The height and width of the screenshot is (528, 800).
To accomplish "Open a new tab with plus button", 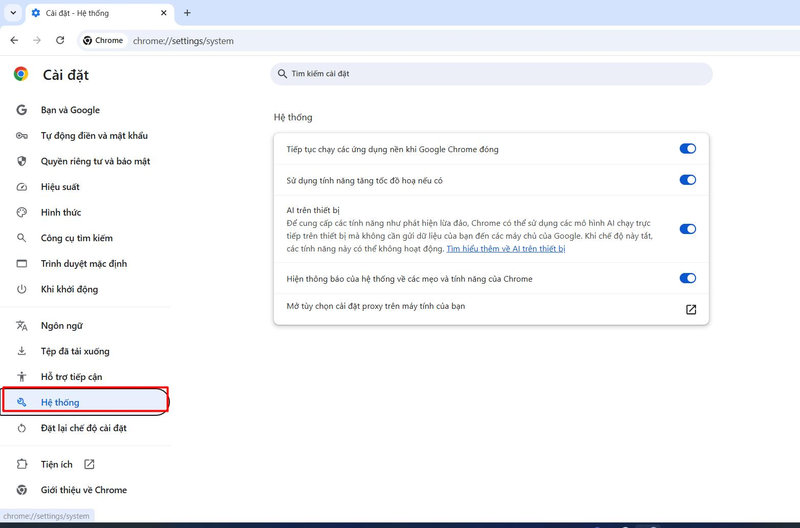I will pos(187,13).
